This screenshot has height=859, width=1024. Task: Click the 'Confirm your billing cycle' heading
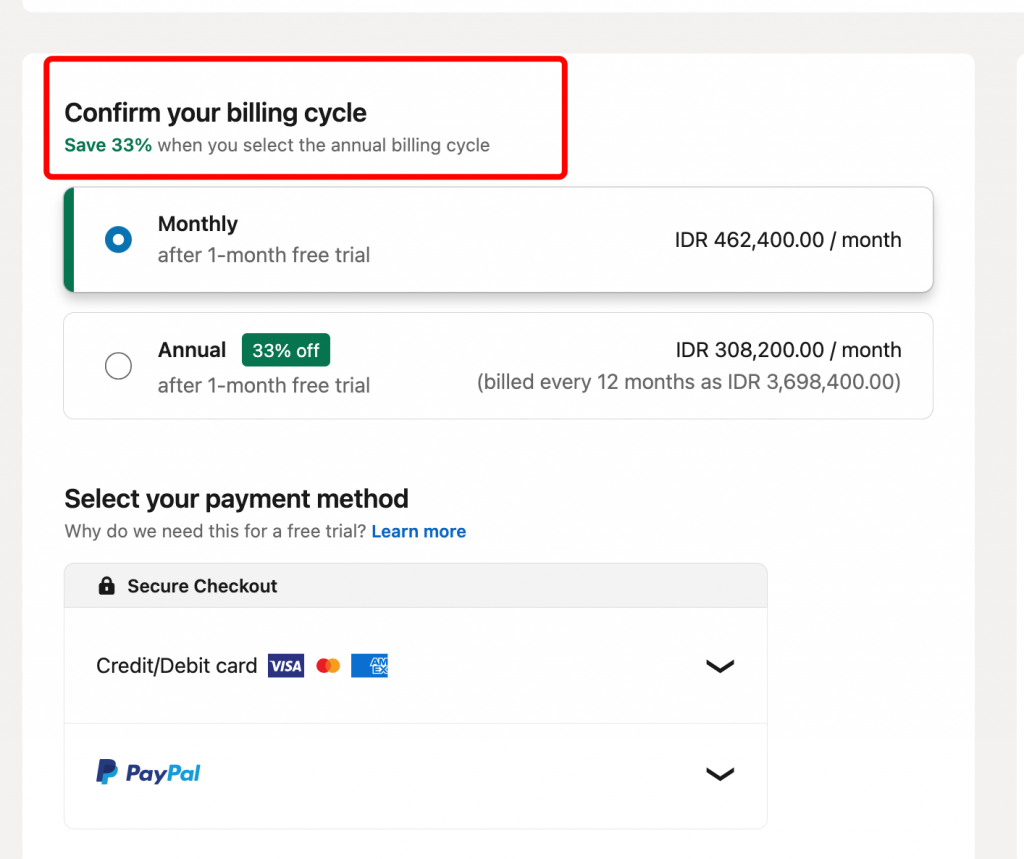(215, 112)
